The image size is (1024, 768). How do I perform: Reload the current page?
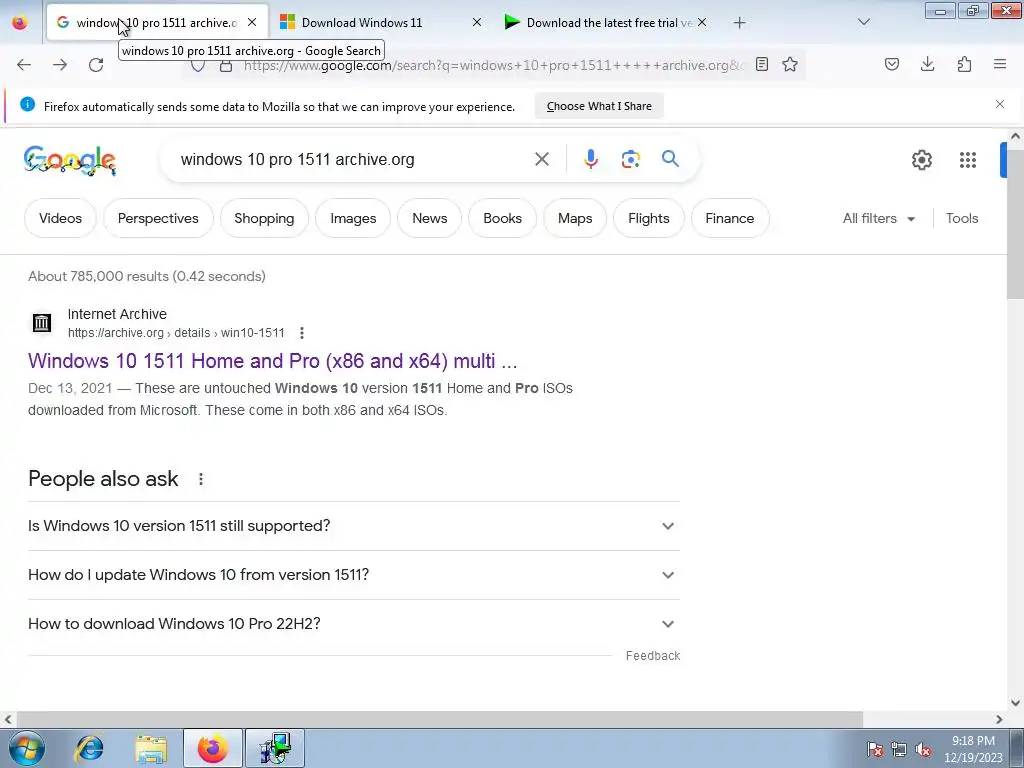[x=96, y=64]
